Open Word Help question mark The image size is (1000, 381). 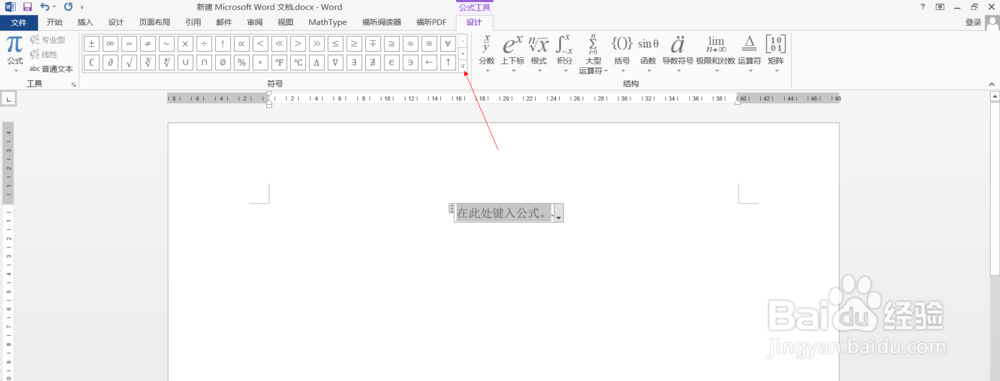click(x=922, y=7)
